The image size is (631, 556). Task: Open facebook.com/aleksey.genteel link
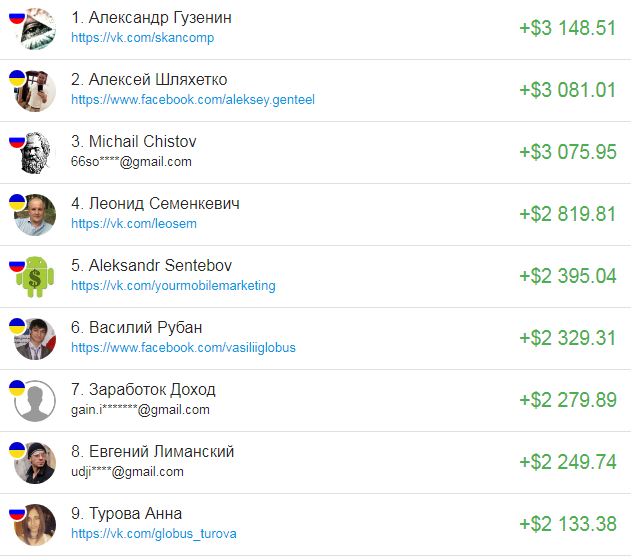coord(193,99)
